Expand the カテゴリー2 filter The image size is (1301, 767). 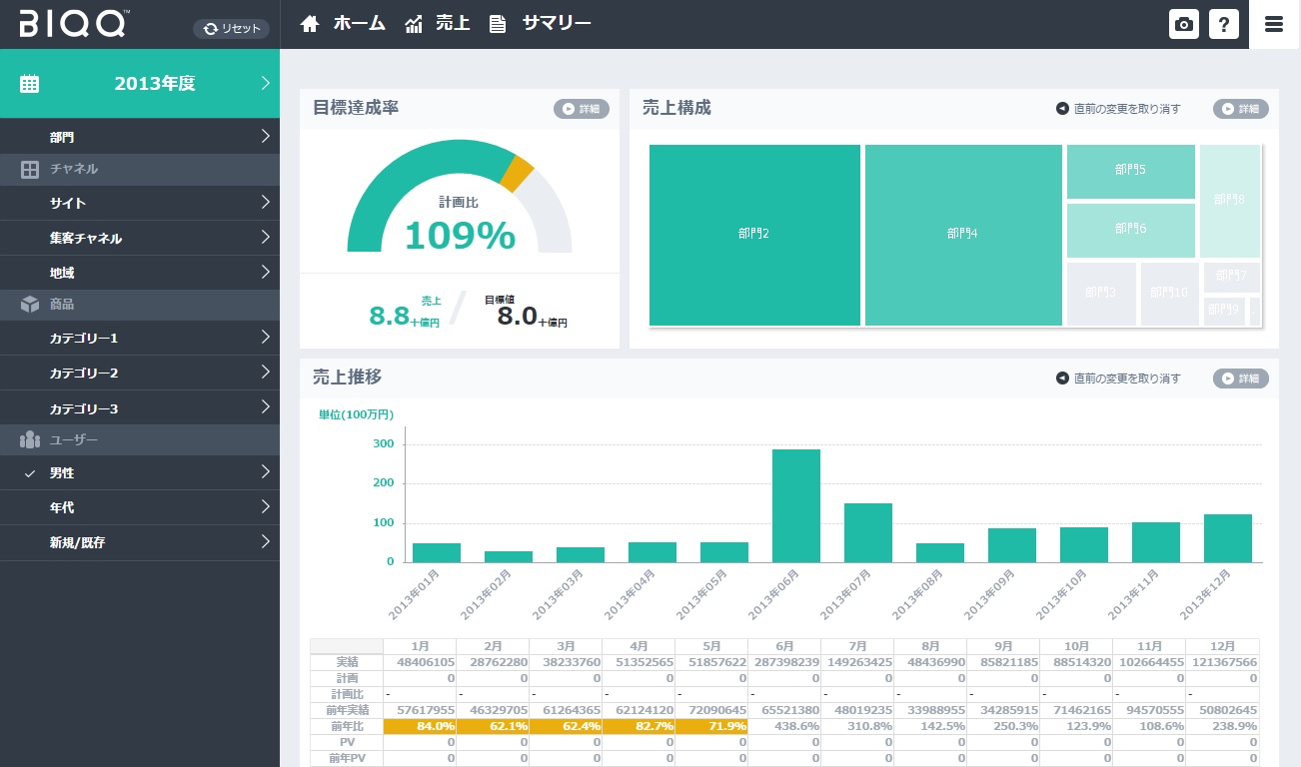140,373
